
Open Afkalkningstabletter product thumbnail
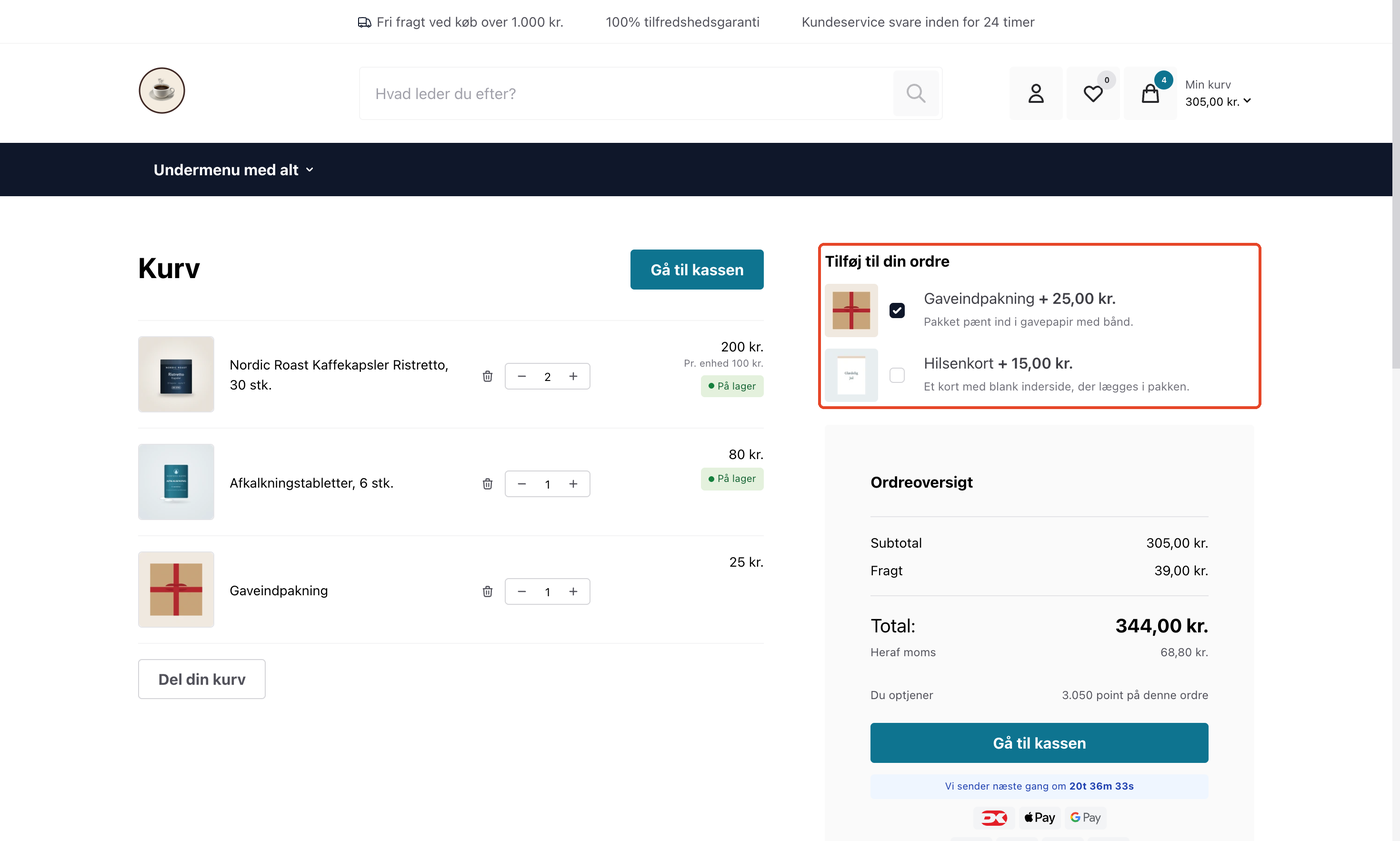(176, 482)
